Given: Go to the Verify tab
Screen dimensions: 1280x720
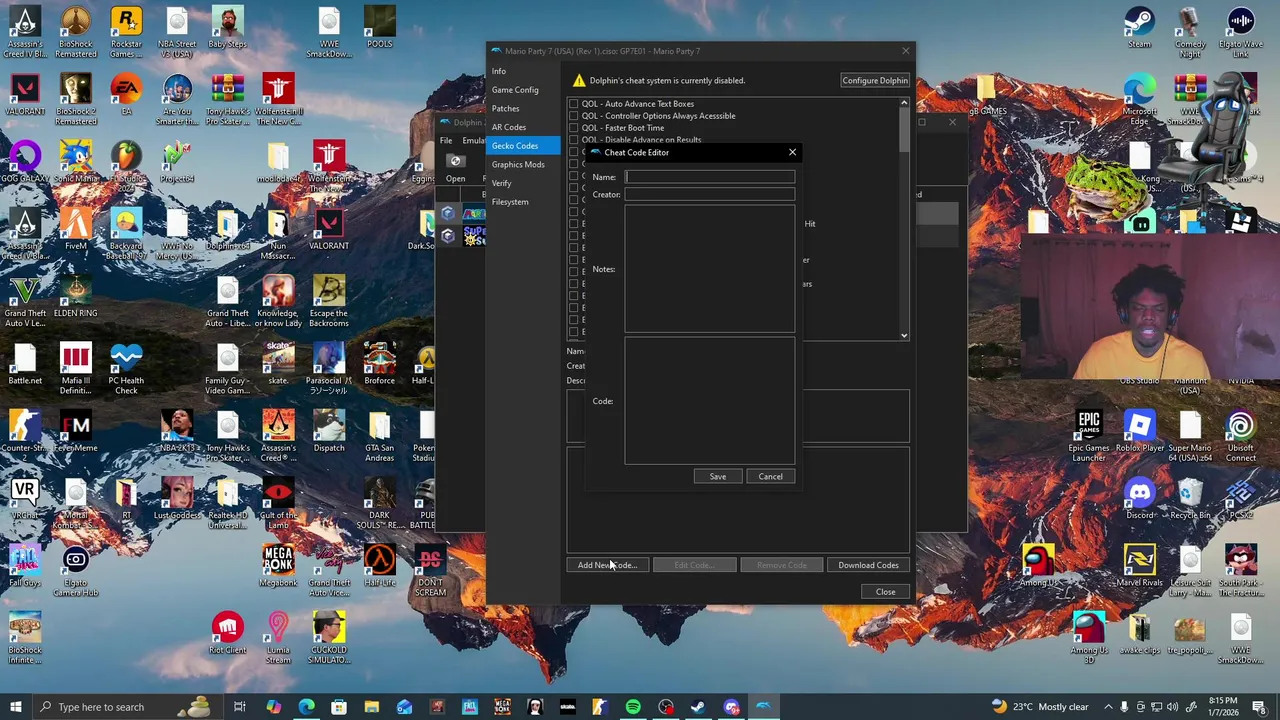Looking at the screenshot, I should pos(502,183).
